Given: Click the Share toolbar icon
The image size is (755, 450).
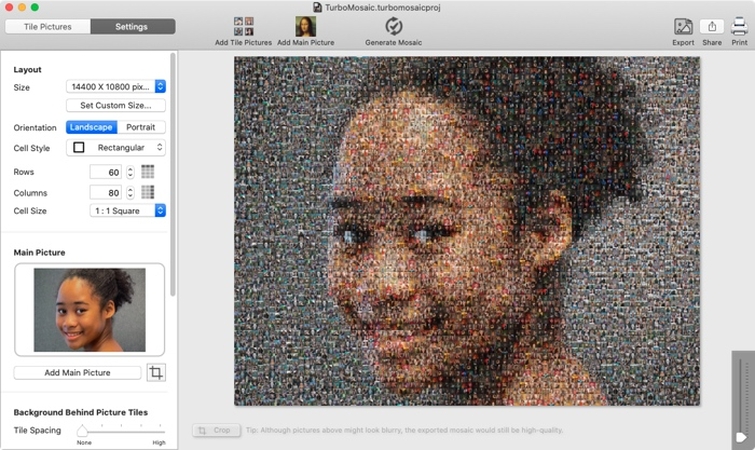Looking at the screenshot, I should point(712,26).
